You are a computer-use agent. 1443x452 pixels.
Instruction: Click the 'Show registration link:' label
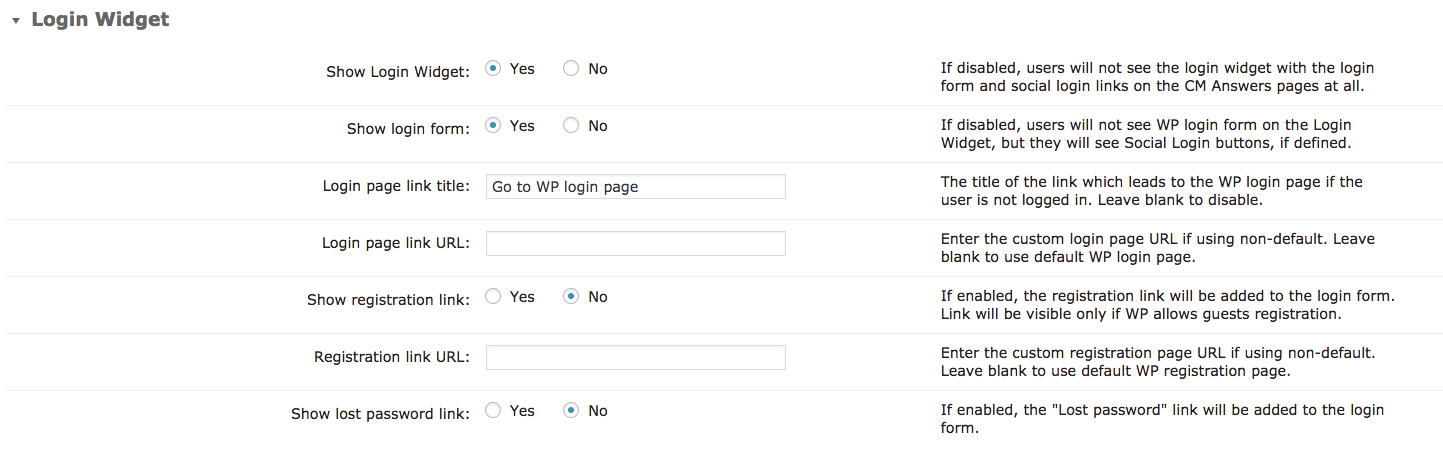388,300
